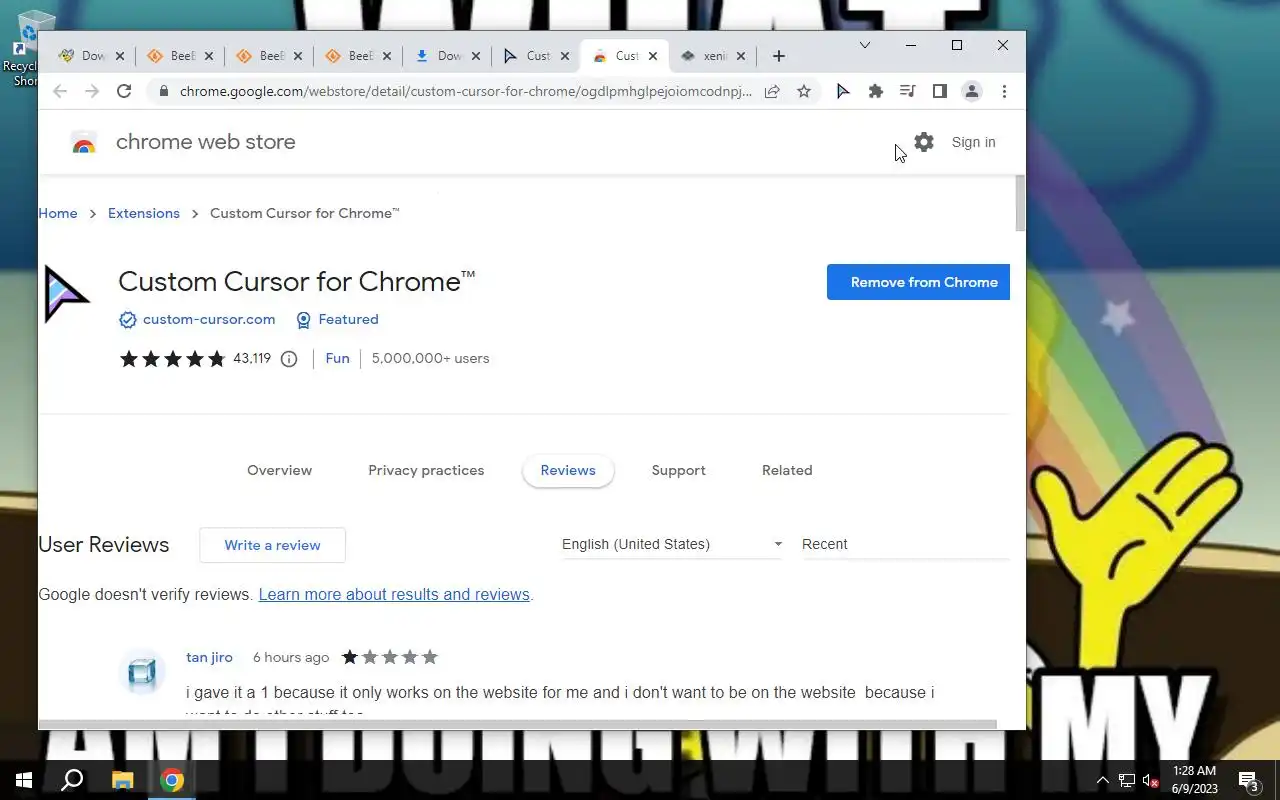Close the active Custom Cursor web store tab

(x=653, y=56)
